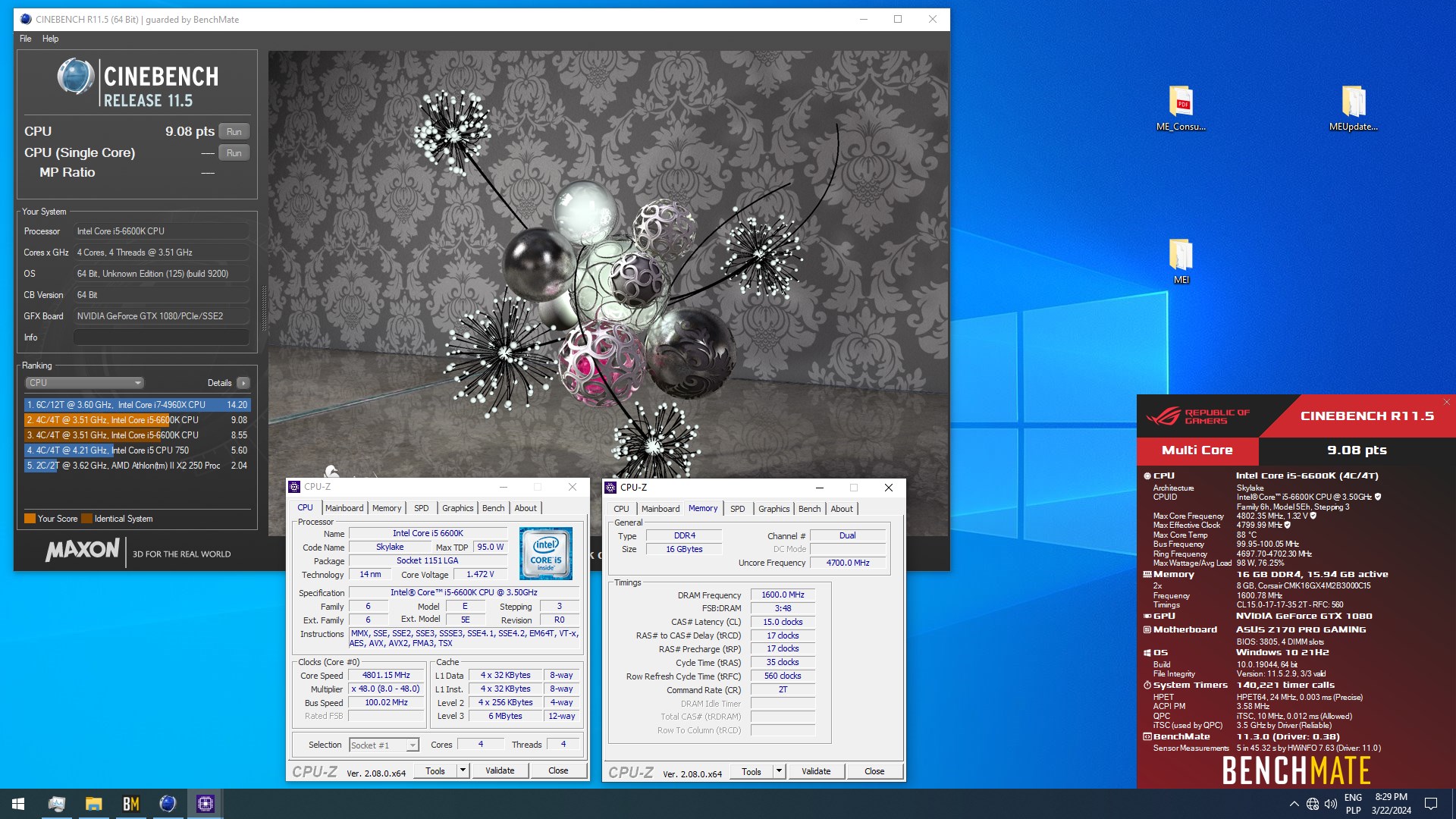Open File Explorer from taskbar

(x=93, y=804)
